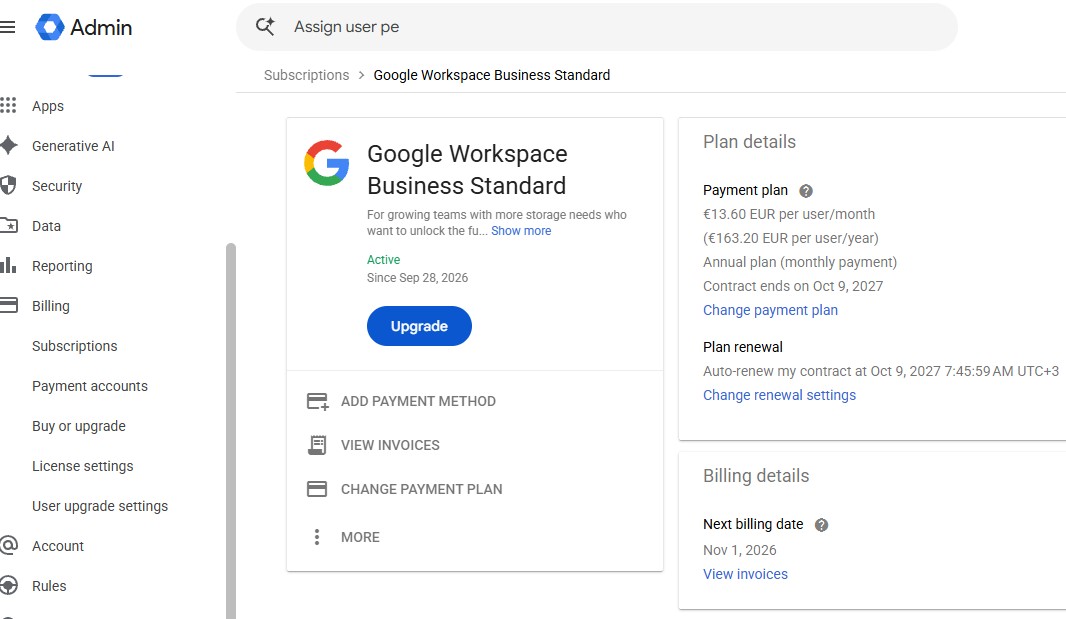
Task: Go to Buy or upgrade
Action: tap(79, 426)
